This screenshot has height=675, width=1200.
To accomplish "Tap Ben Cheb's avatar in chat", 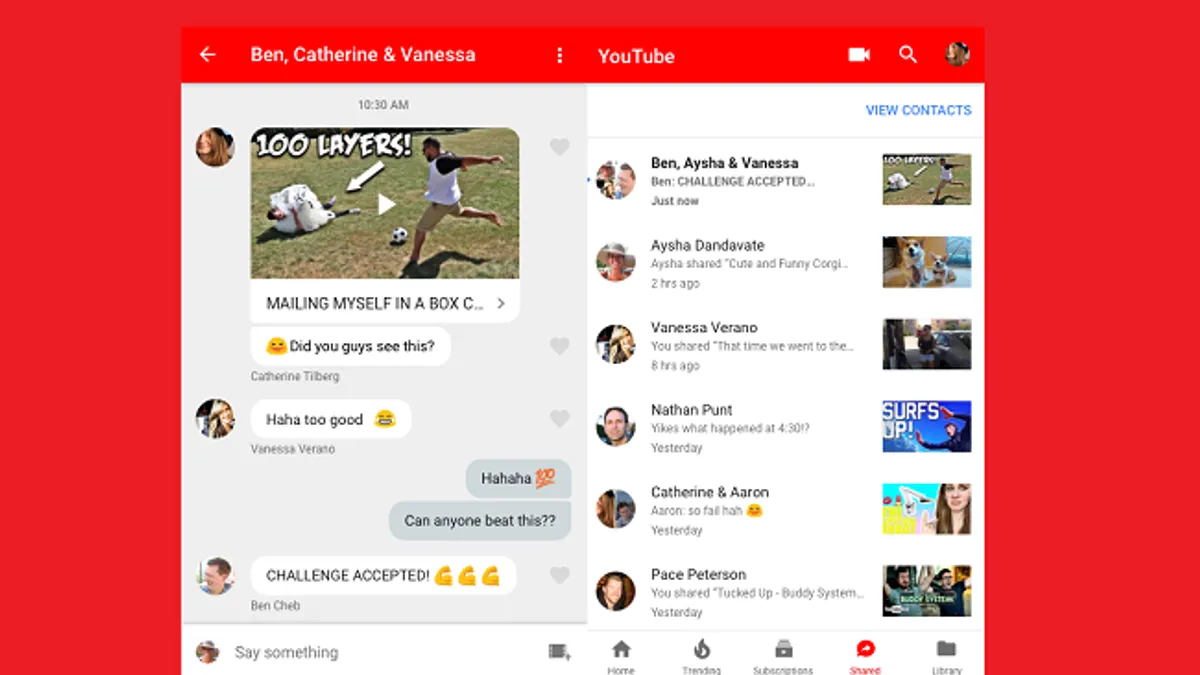I will [215, 576].
